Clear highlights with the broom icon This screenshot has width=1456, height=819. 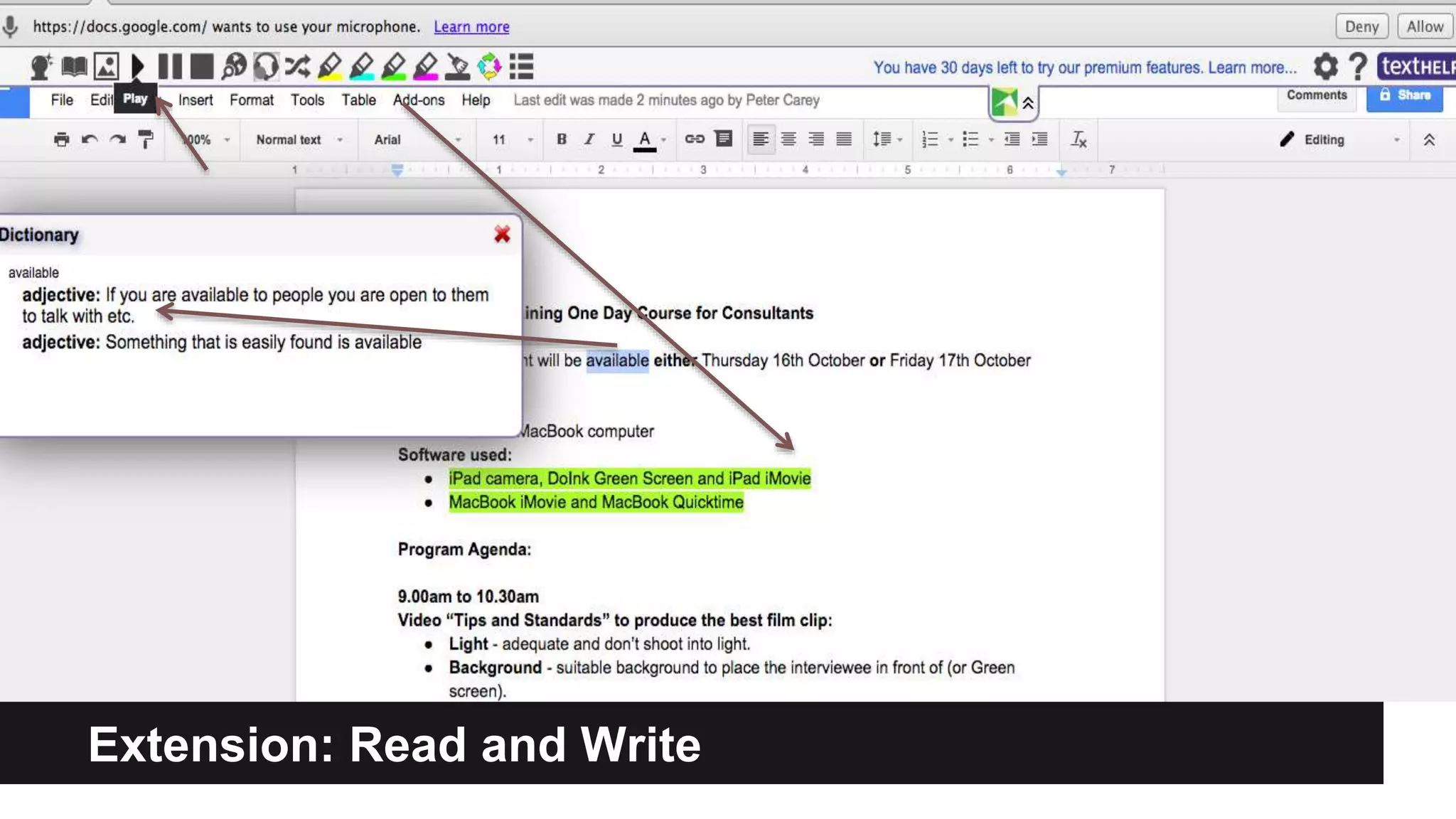[458, 67]
